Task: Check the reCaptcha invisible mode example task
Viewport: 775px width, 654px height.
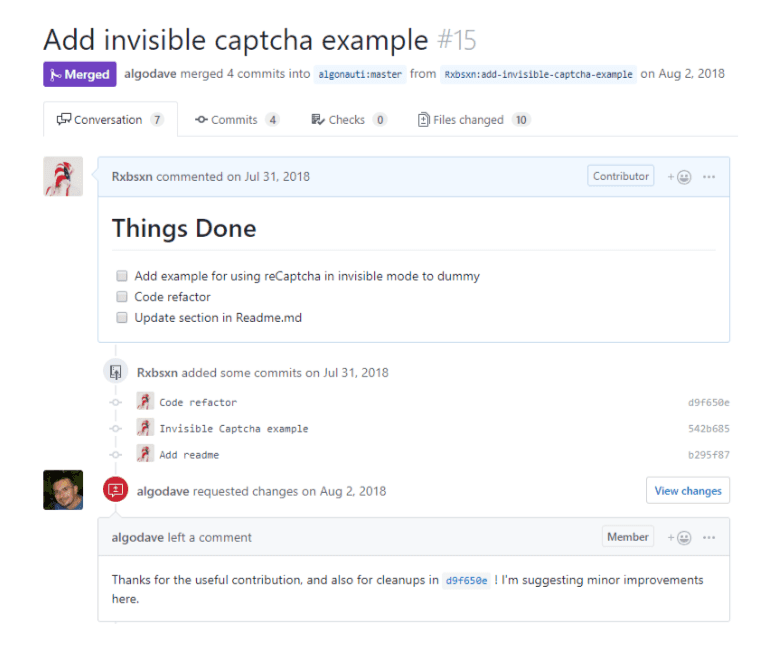Action: click(x=122, y=276)
